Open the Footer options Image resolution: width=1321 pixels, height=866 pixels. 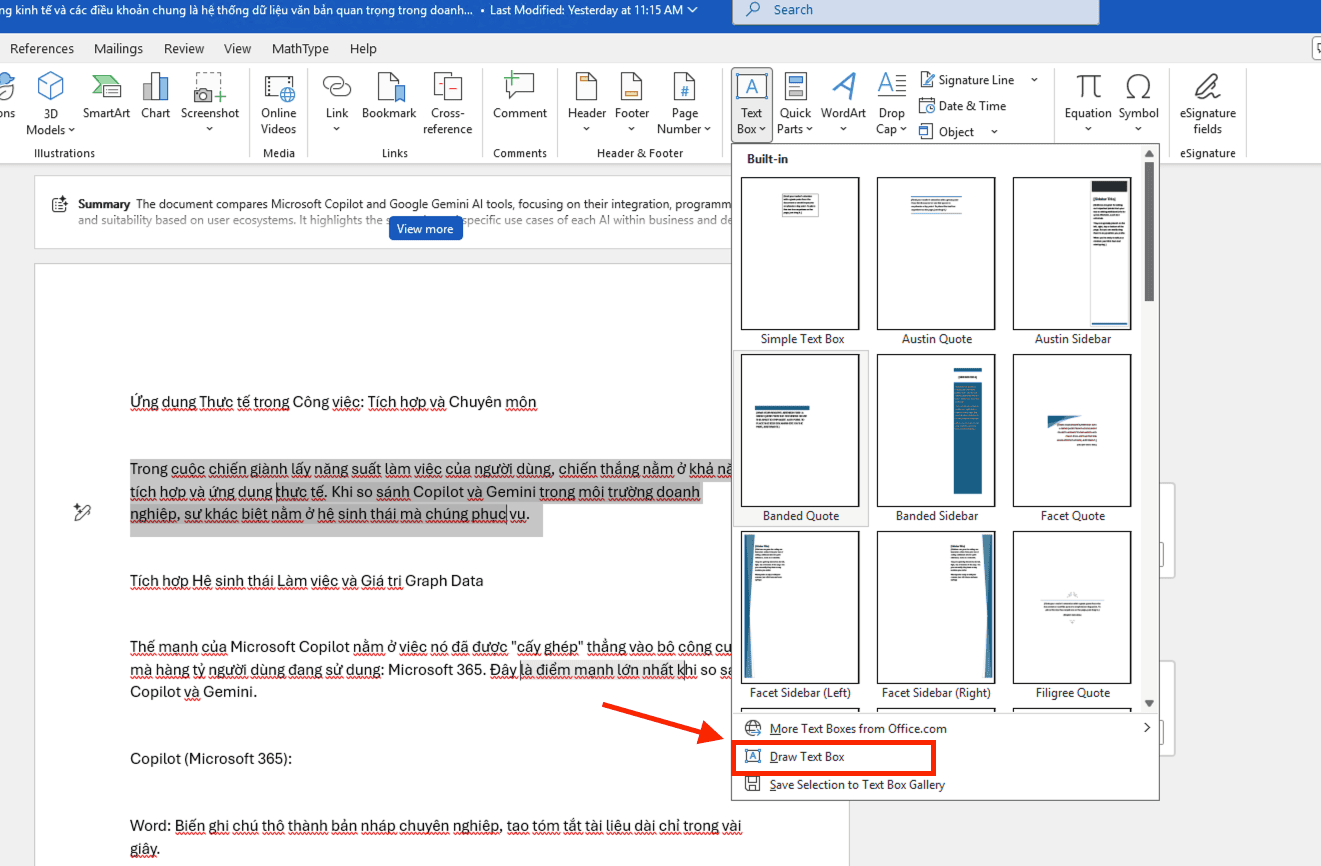point(632,104)
